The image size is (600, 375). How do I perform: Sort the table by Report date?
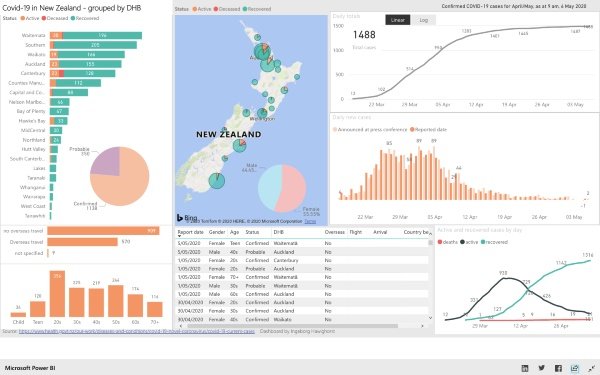190,232
